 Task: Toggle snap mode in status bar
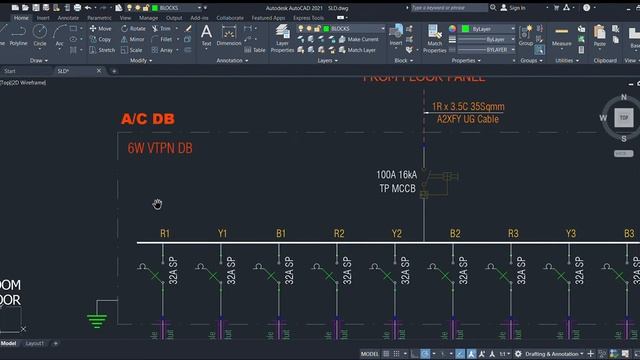396,354
